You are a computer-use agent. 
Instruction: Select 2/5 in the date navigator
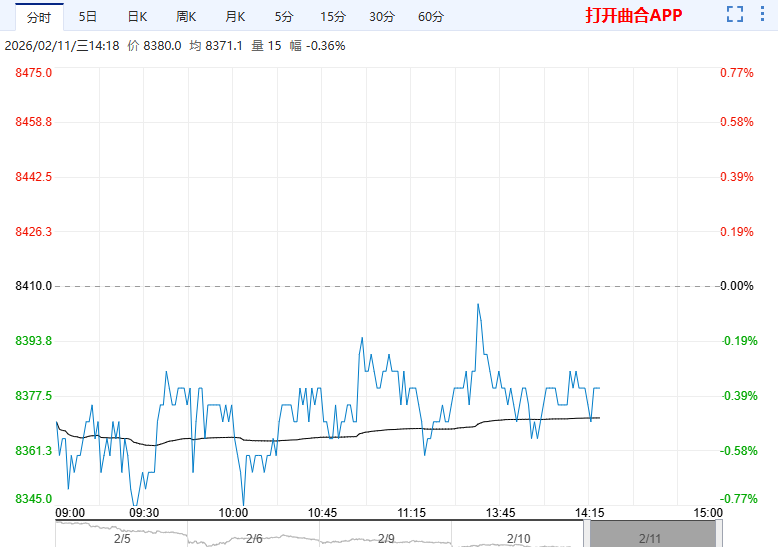122,538
